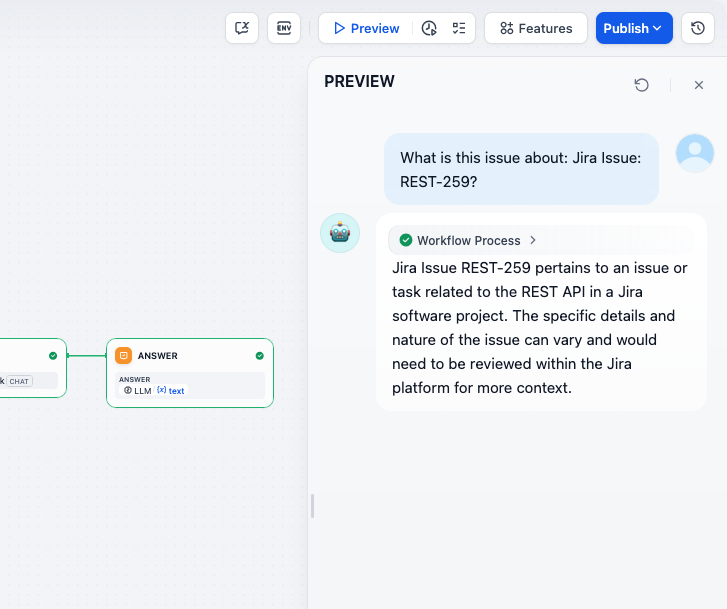
Task: Grab the Preview panel resize handle
Action: [x=312, y=506]
